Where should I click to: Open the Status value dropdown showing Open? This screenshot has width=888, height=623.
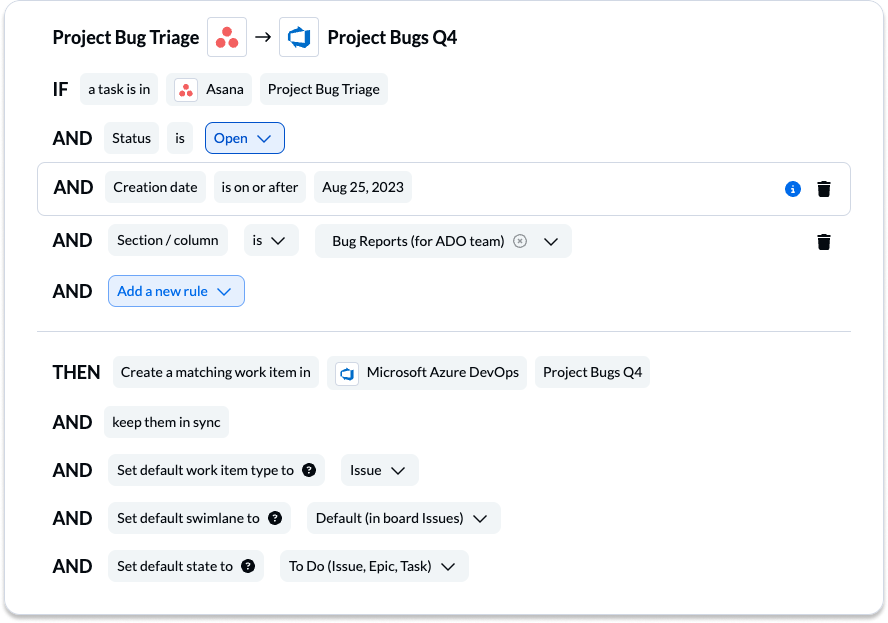pyautogui.click(x=245, y=138)
